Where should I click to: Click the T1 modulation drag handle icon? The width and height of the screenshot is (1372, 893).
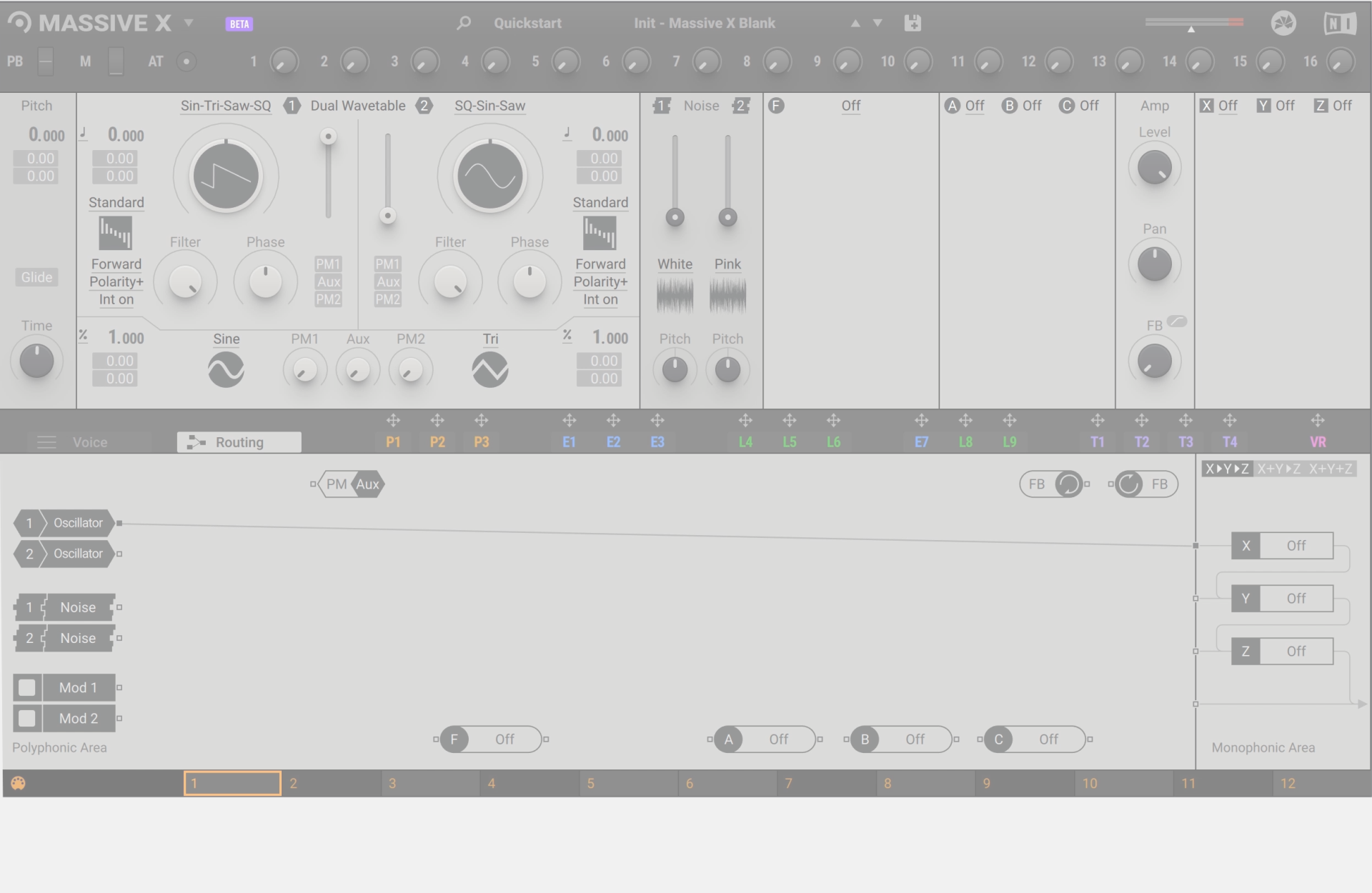[1098, 420]
